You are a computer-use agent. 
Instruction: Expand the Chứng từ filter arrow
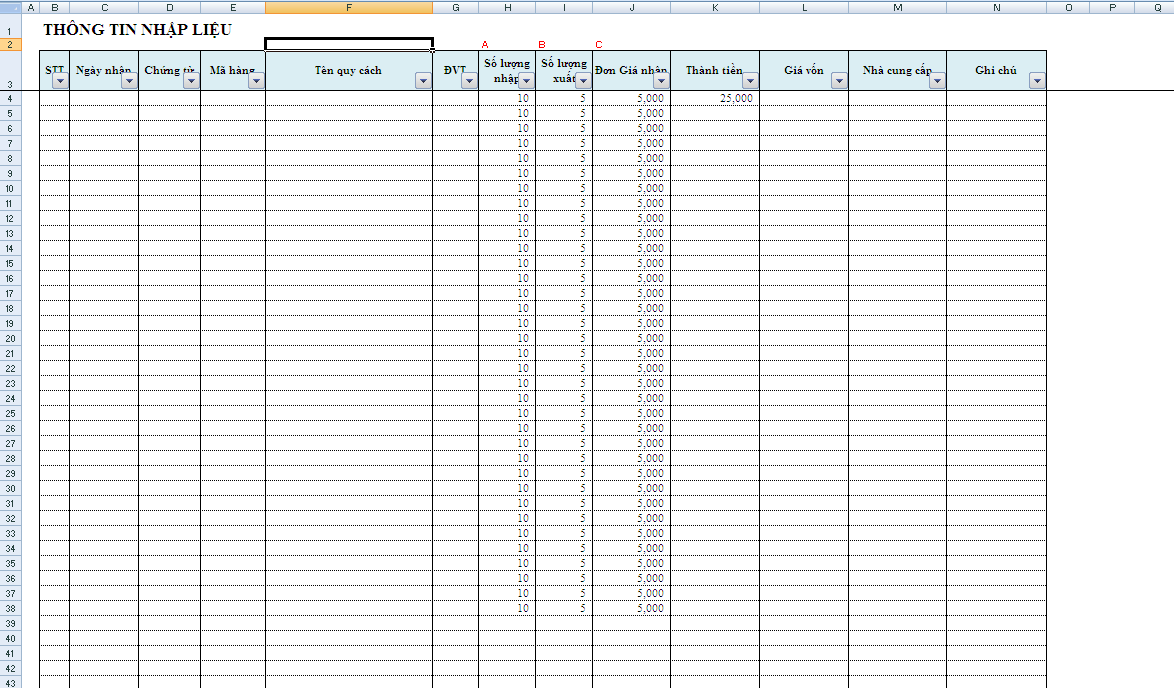[191, 82]
